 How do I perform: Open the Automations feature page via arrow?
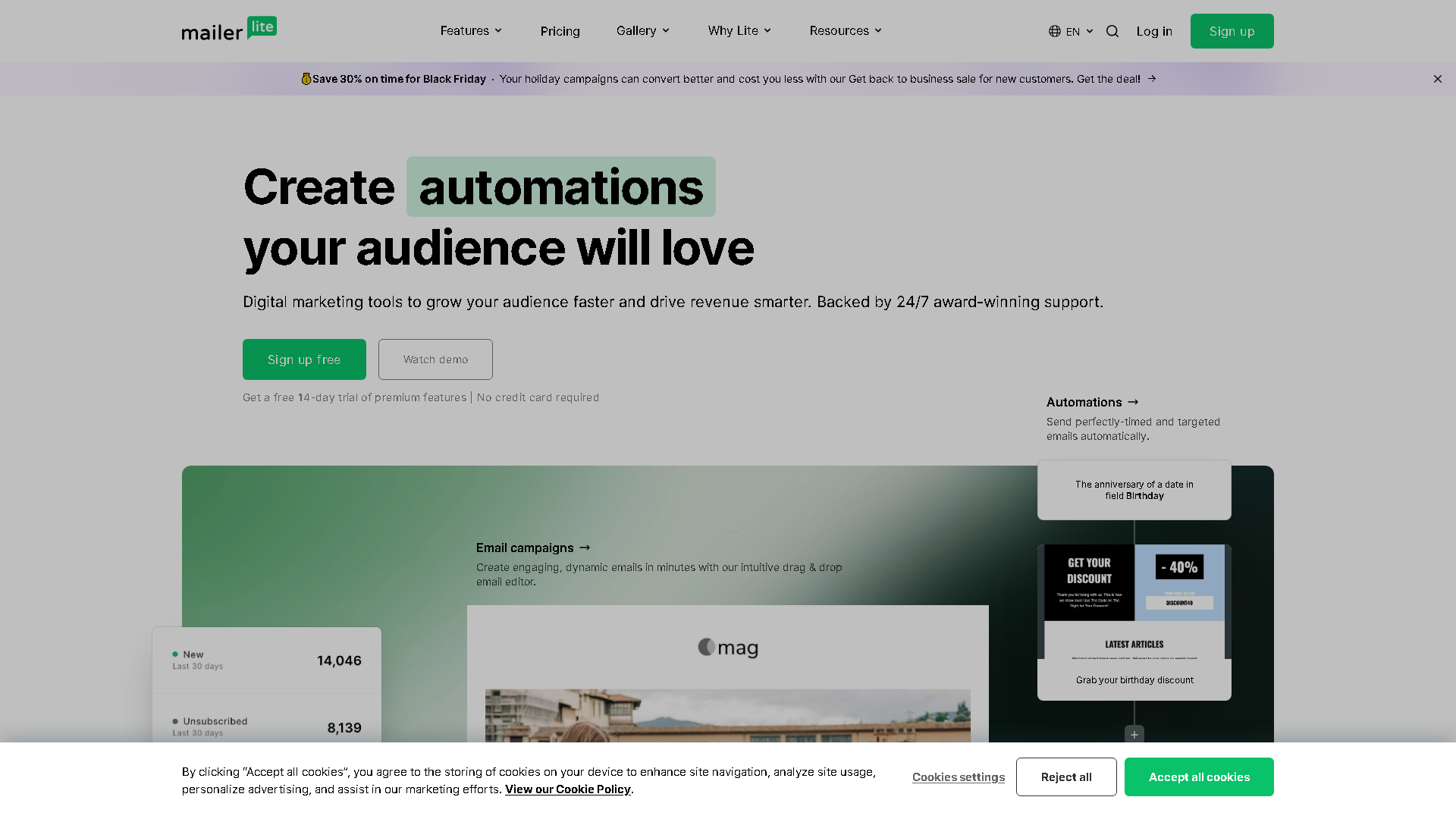coord(1133,402)
